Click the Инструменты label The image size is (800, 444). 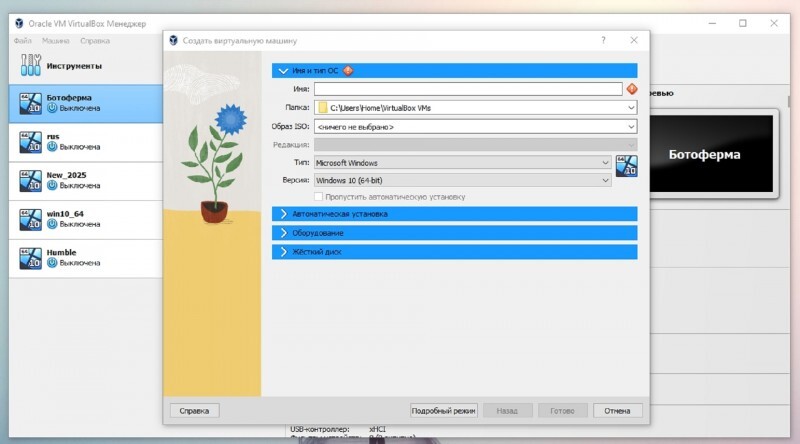74,66
